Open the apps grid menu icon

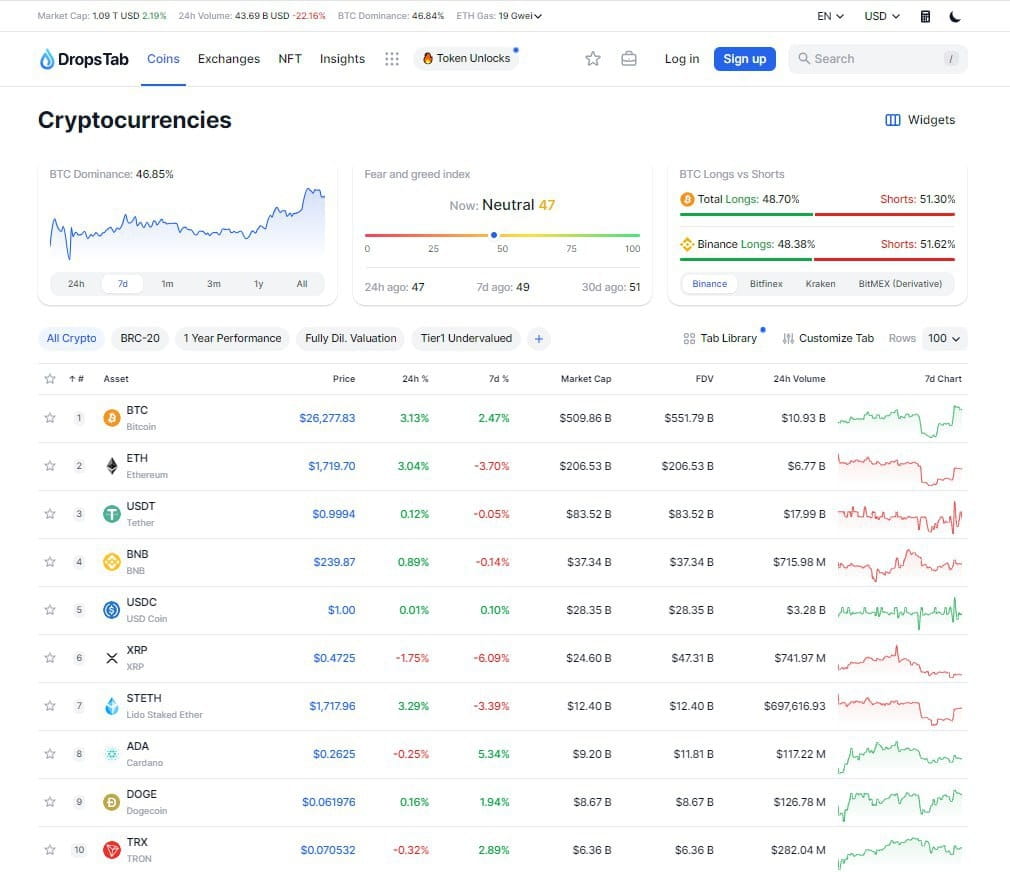tap(392, 59)
